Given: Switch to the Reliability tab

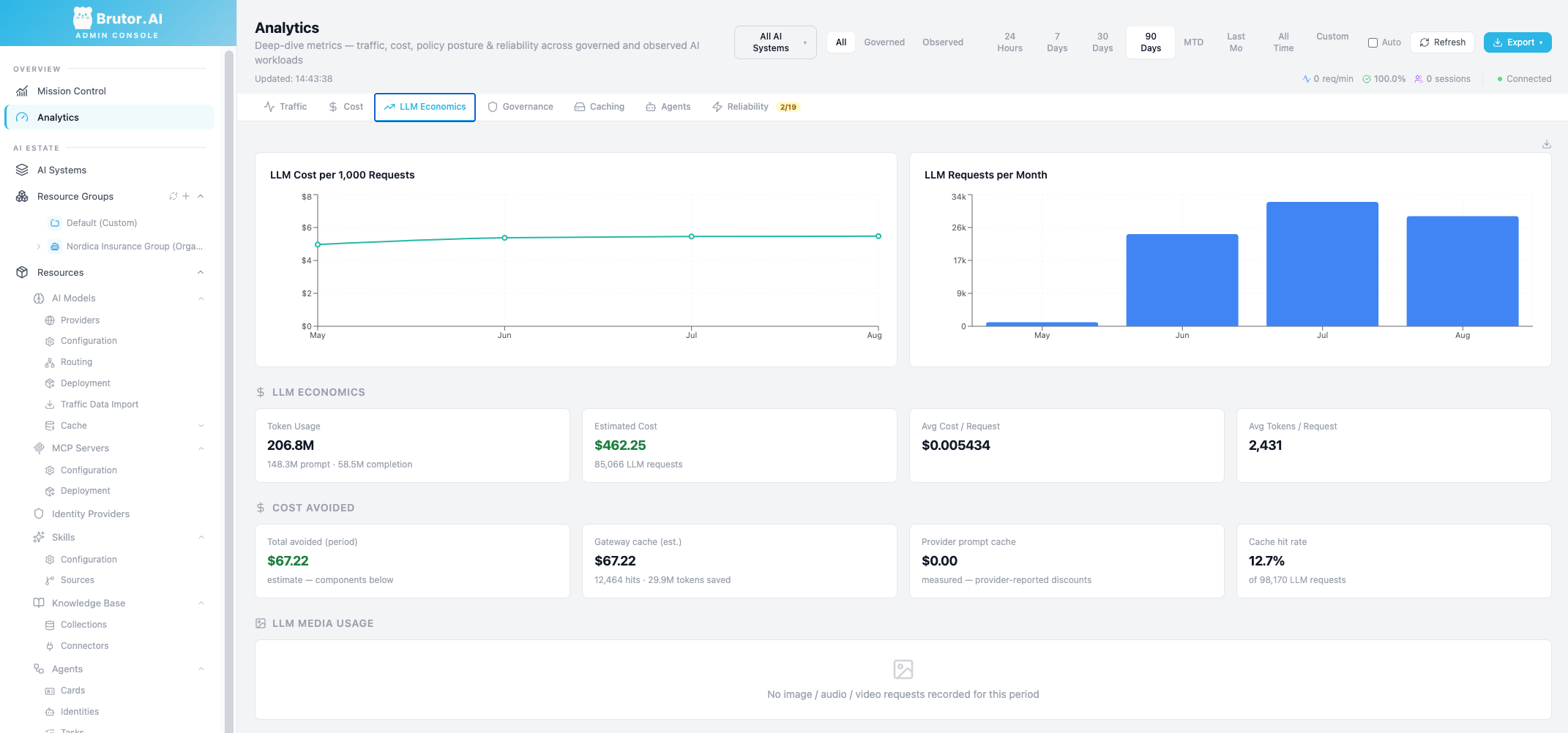Looking at the screenshot, I should pyautogui.click(x=755, y=107).
